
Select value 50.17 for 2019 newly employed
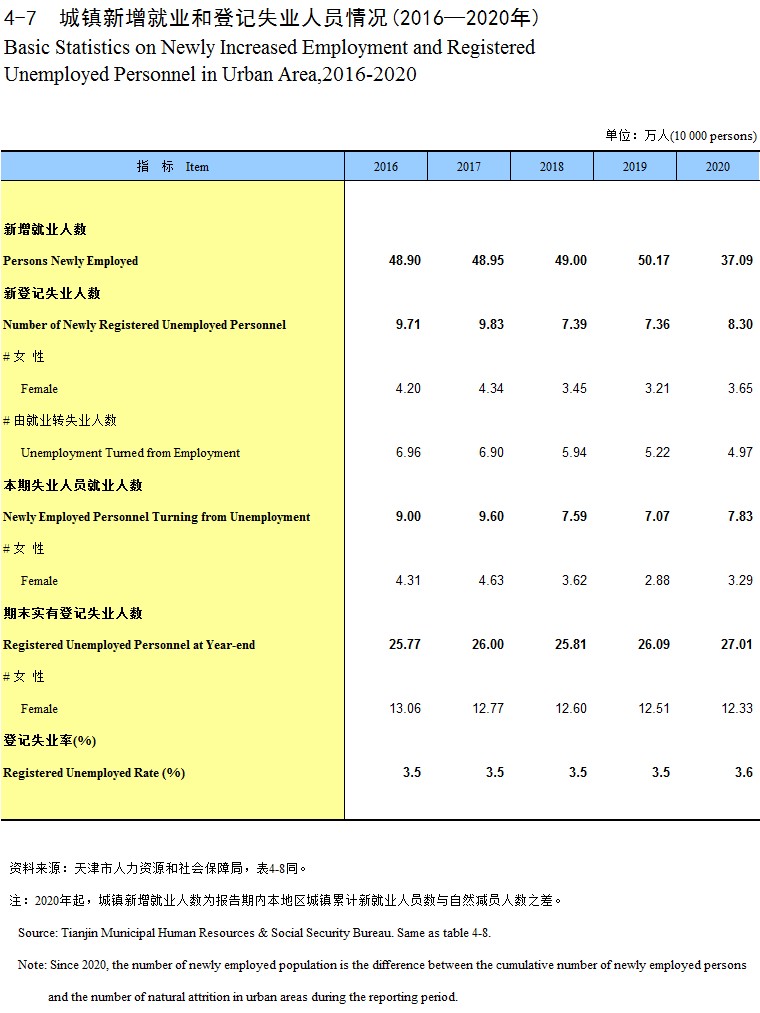point(654,260)
